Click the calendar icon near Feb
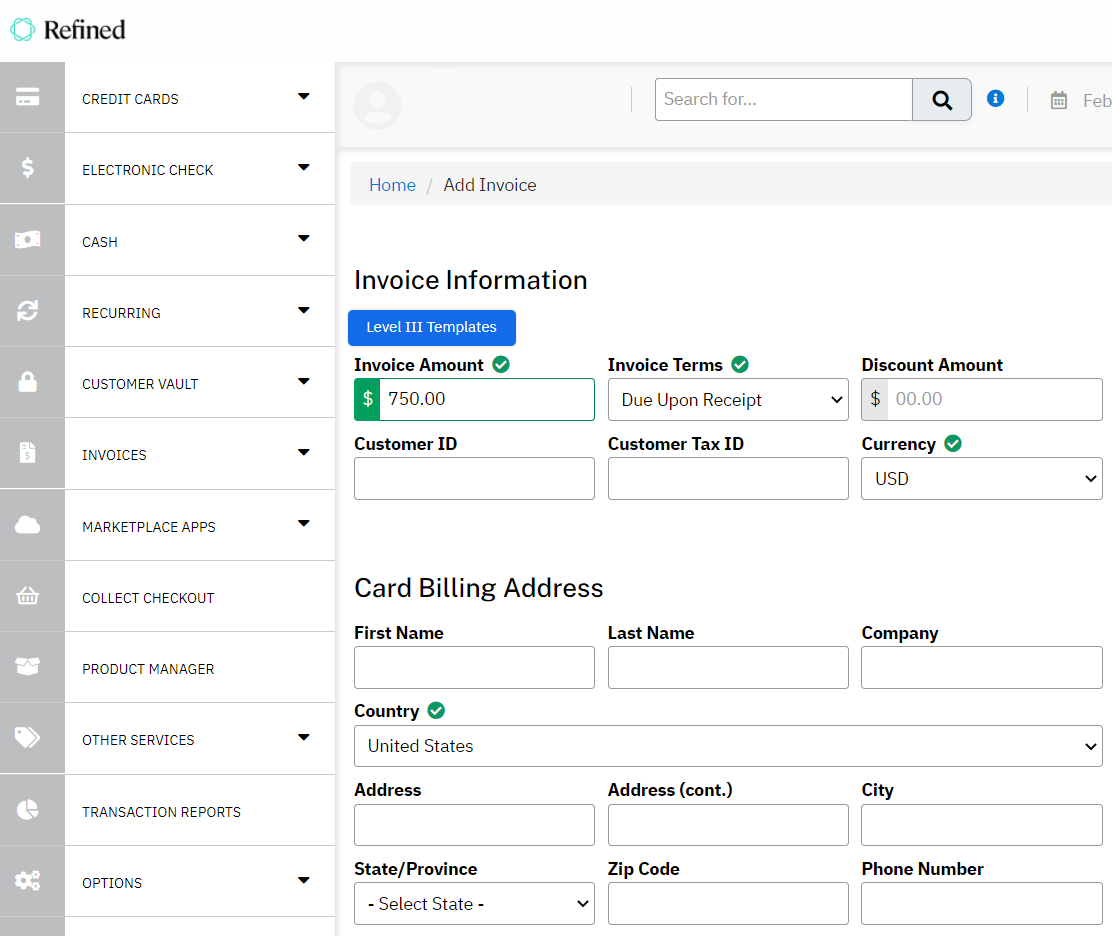Screen dimensions: 1112x936 [1059, 101]
